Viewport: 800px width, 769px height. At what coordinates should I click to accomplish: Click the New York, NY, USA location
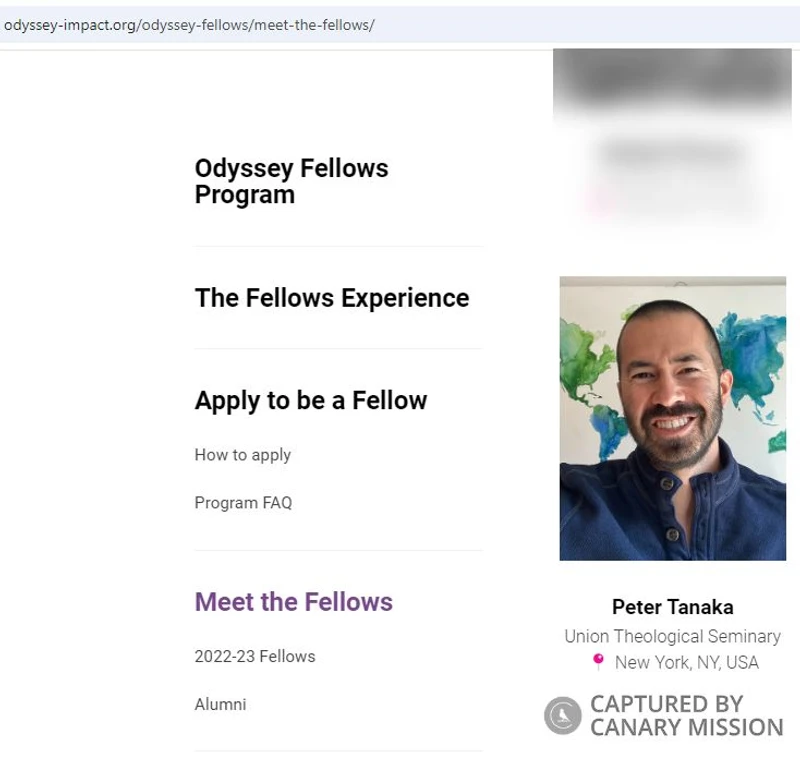tap(686, 662)
